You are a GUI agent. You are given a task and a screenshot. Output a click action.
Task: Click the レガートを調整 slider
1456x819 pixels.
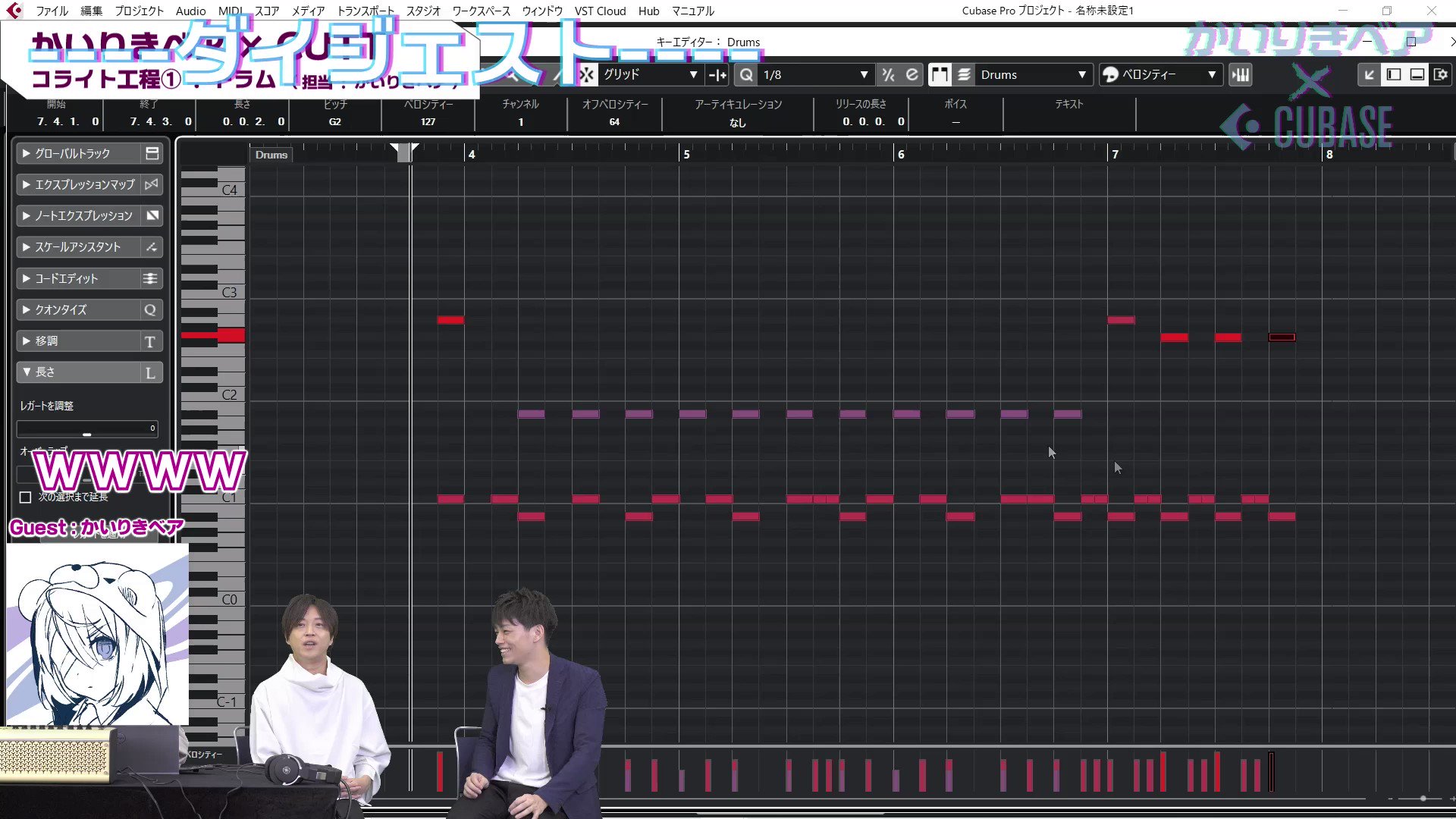[87, 428]
